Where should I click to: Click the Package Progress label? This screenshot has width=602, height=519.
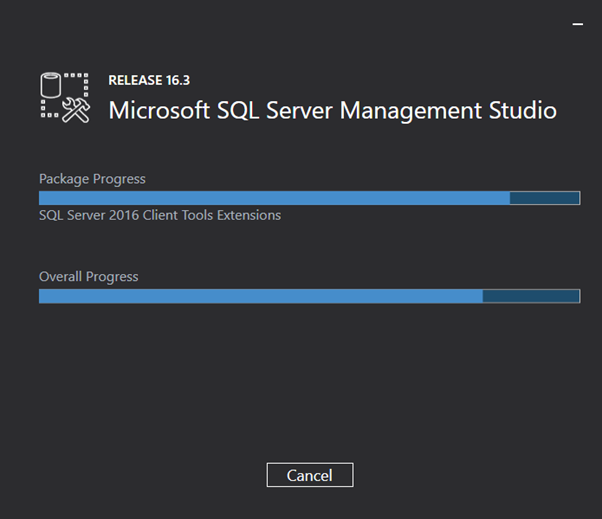point(92,179)
